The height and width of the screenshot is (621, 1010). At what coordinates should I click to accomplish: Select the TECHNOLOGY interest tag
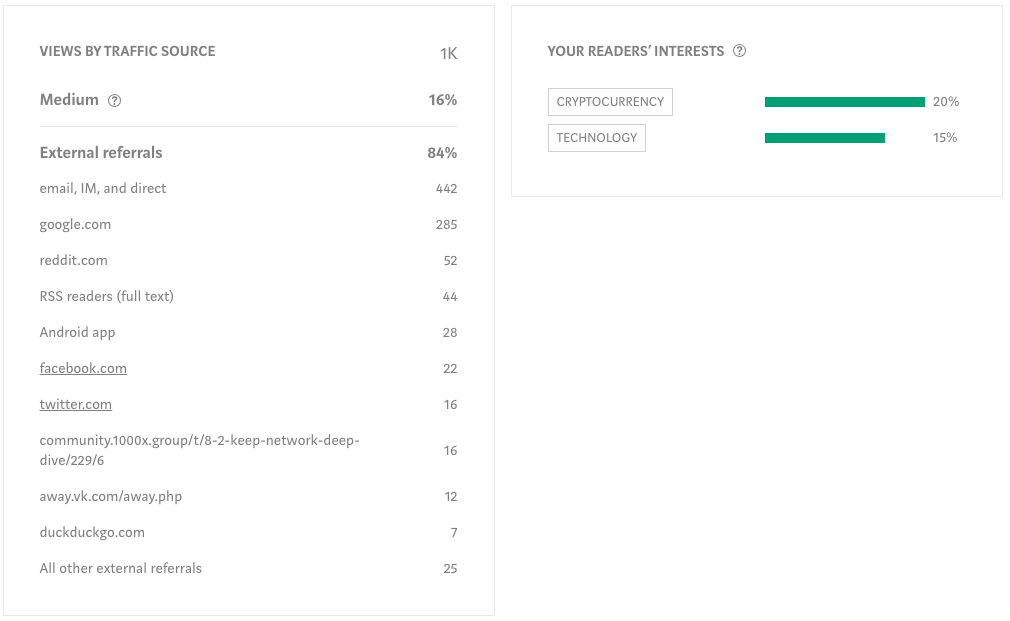[x=596, y=138]
